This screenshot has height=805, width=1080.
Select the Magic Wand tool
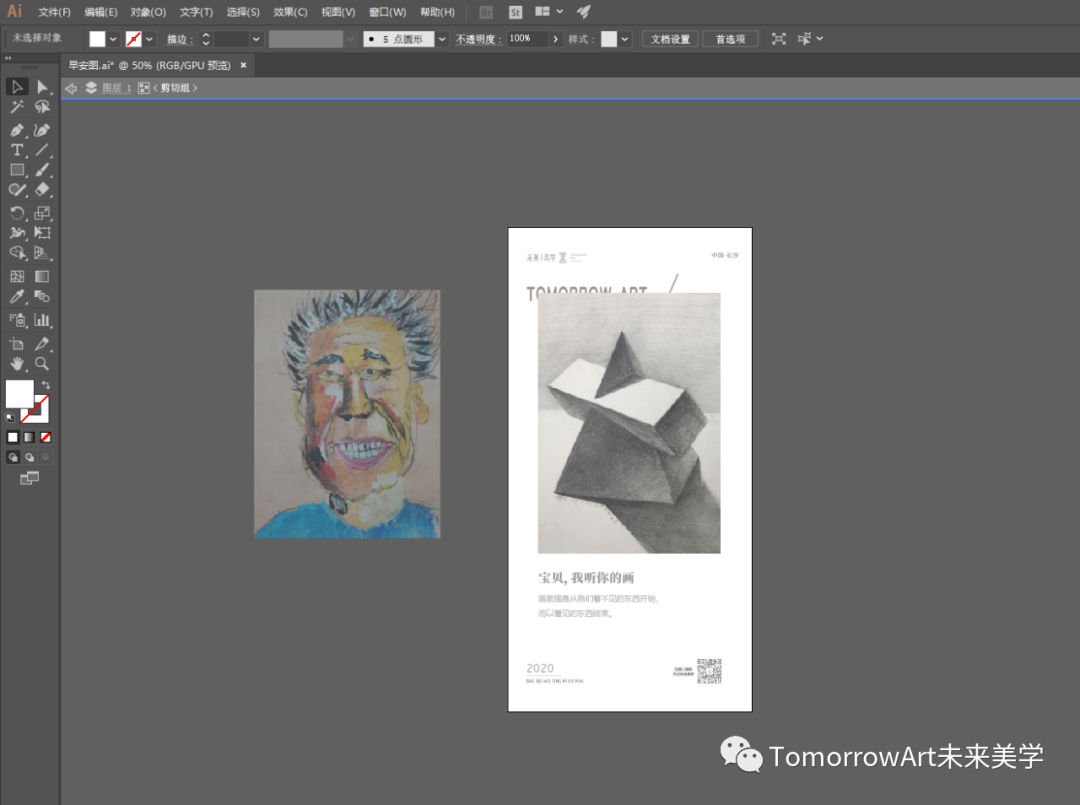17,107
